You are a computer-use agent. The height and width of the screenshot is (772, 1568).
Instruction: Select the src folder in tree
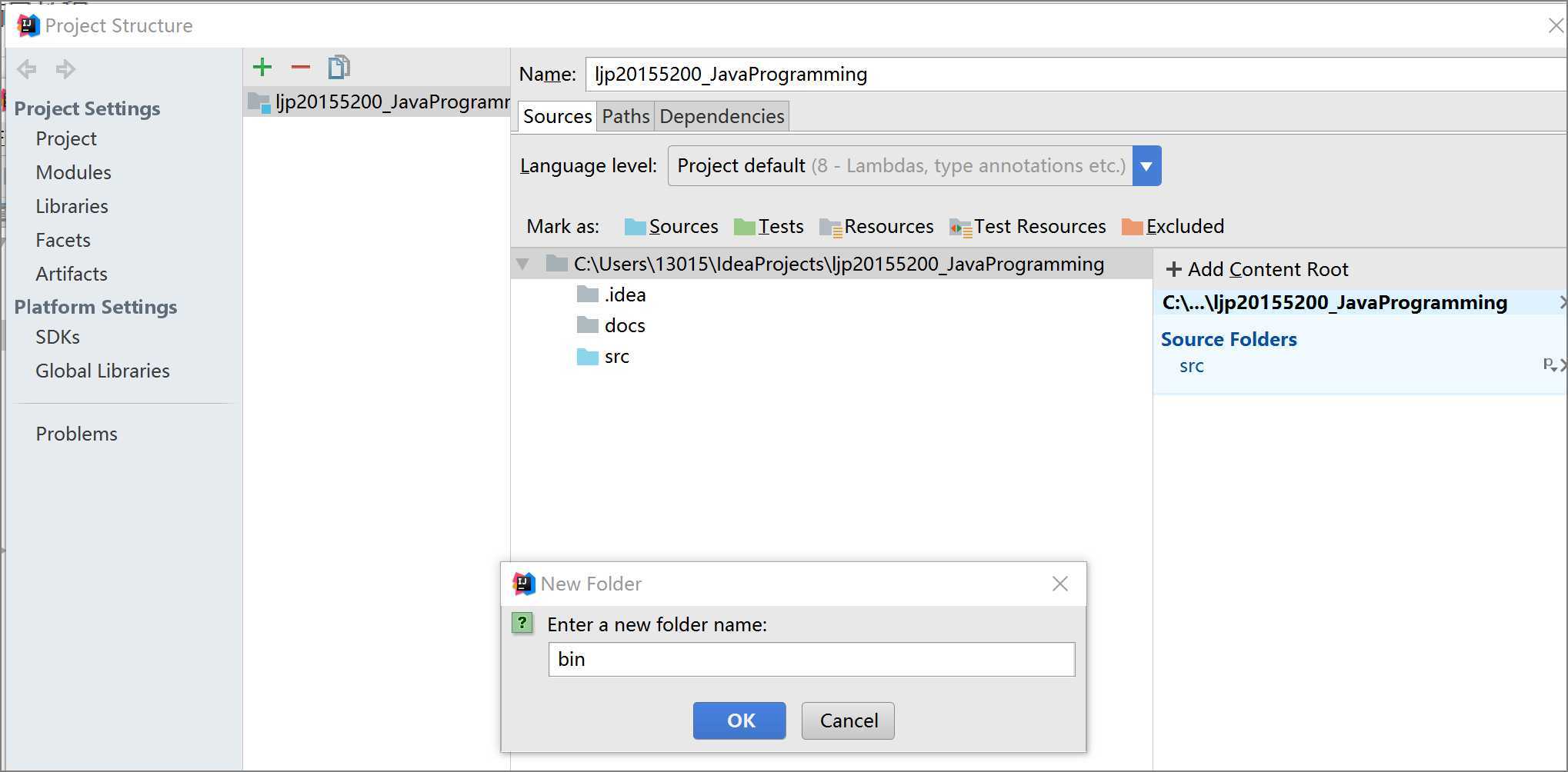click(x=603, y=356)
